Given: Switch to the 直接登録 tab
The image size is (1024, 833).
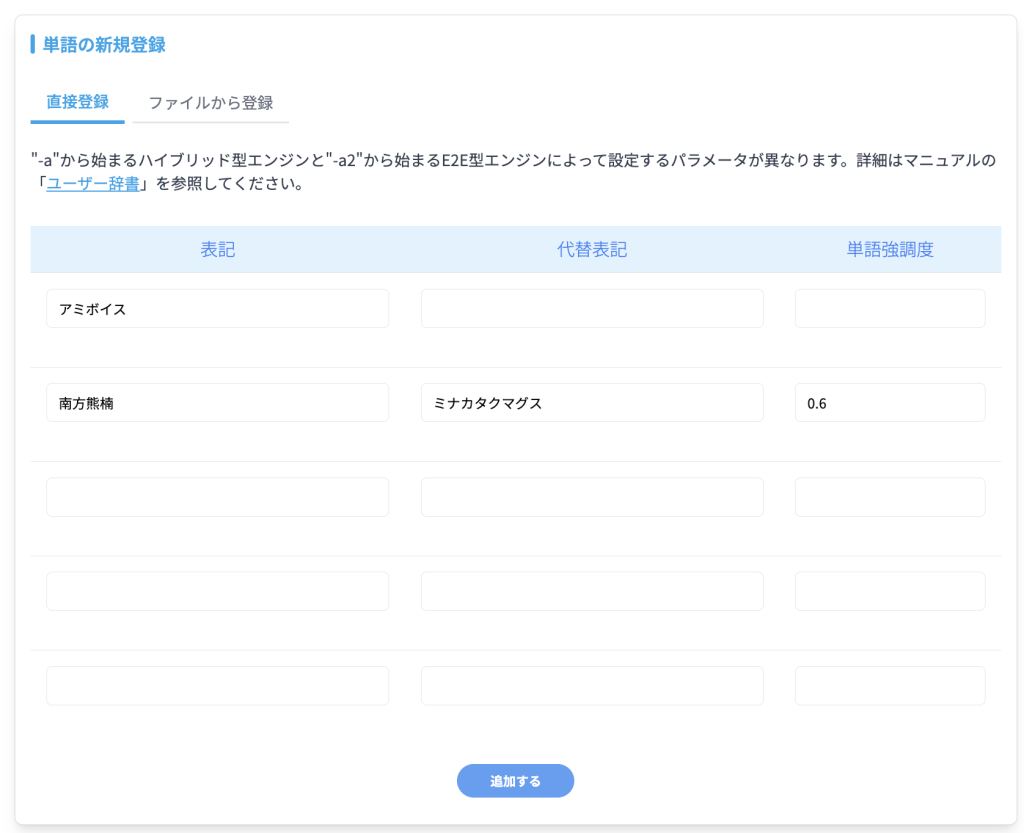Looking at the screenshot, I should click(78, 102).
